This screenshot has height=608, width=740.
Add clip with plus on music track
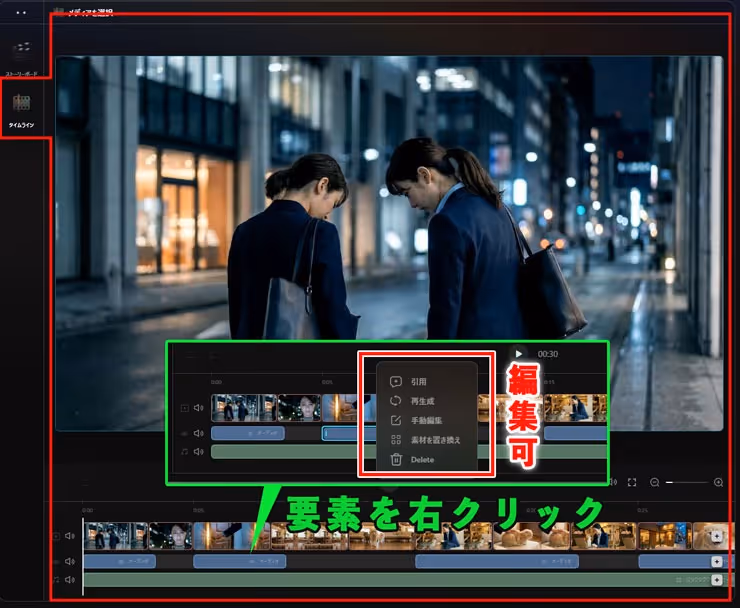717,580
